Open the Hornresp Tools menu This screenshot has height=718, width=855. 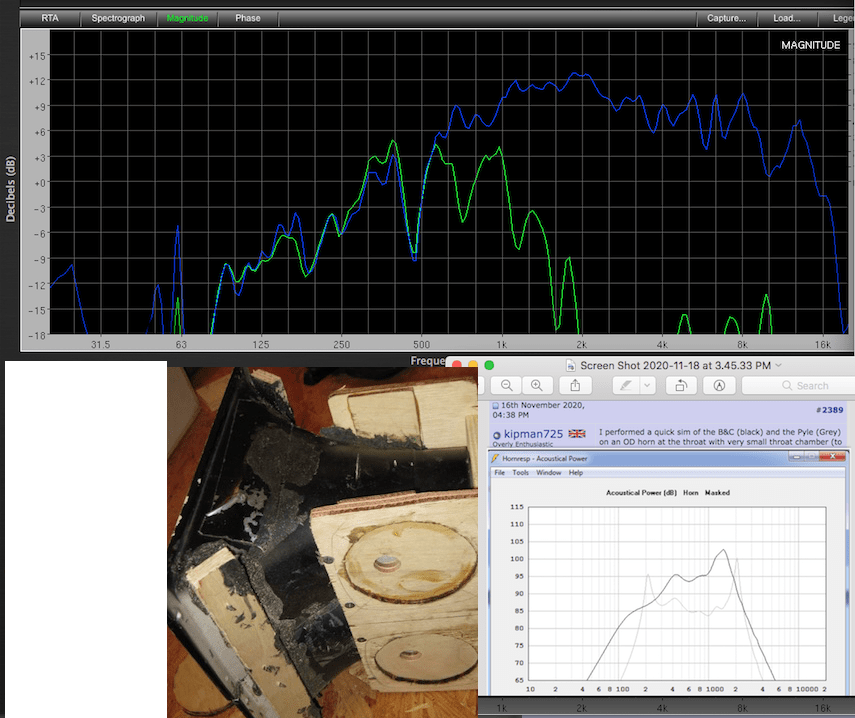coord(521,473)
